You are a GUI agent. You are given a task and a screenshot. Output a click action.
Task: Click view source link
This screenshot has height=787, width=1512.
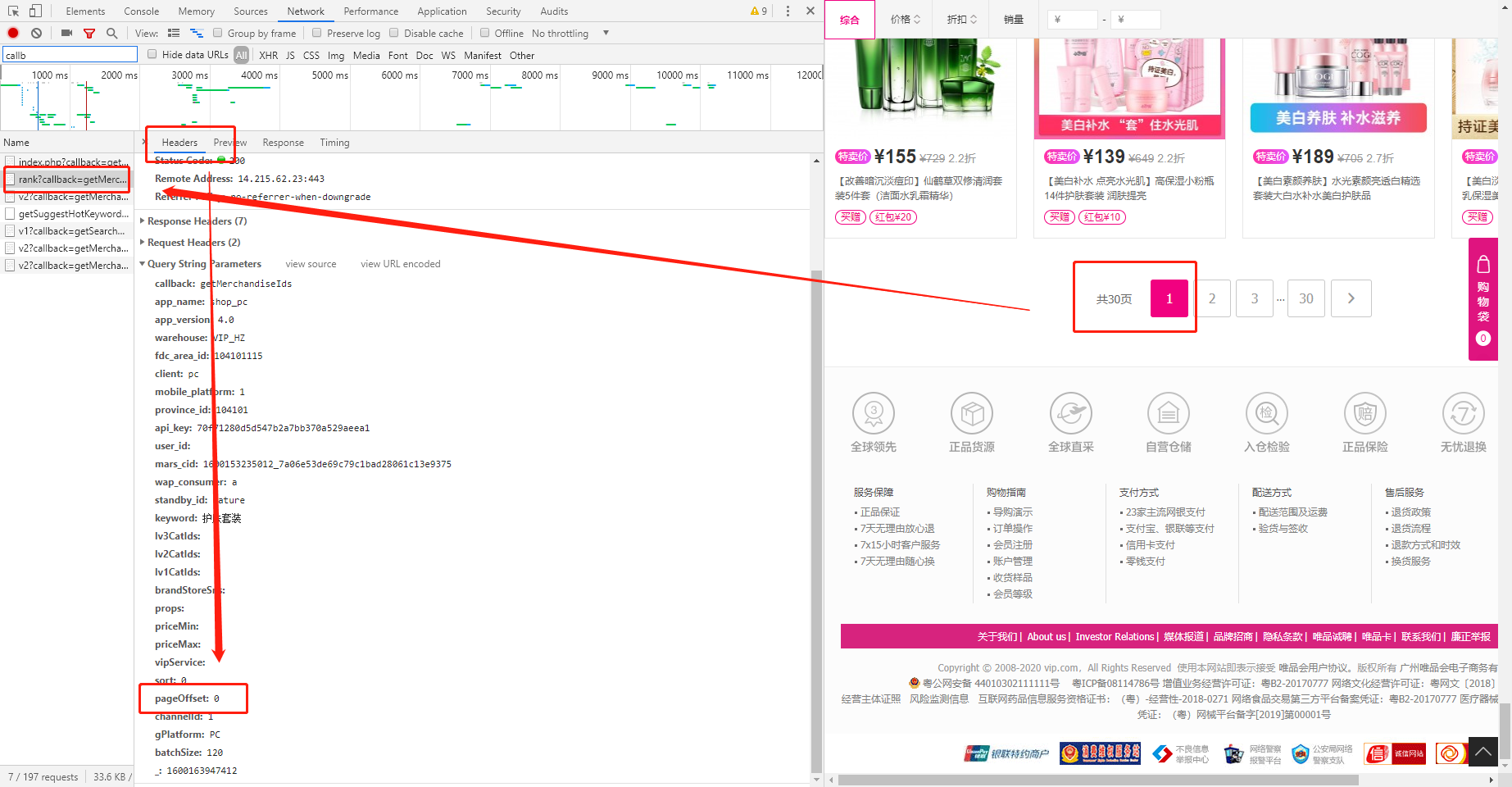coord(311,264)
